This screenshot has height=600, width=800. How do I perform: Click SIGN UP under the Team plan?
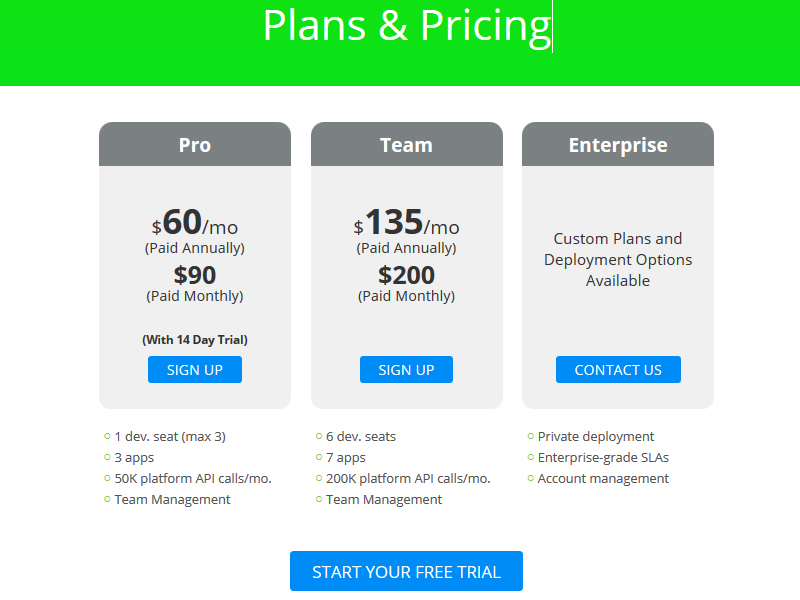pyautogui.click(x=406, y=369)
